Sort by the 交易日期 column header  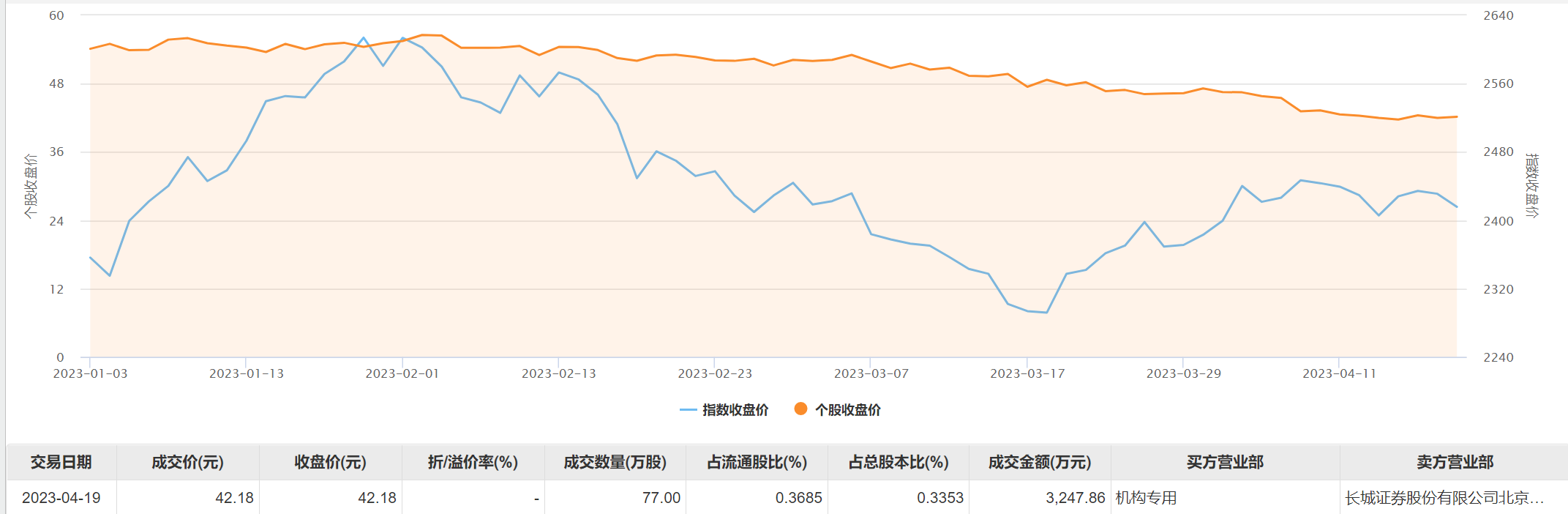61,462
